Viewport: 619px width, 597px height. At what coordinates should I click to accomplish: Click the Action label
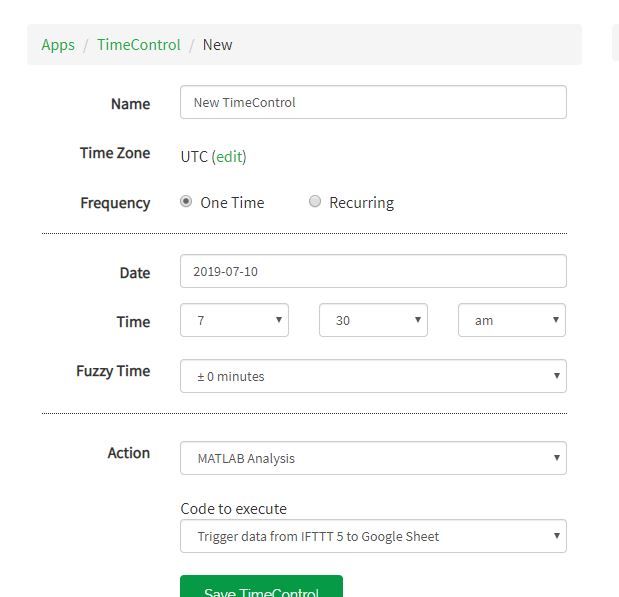point(129,453)
